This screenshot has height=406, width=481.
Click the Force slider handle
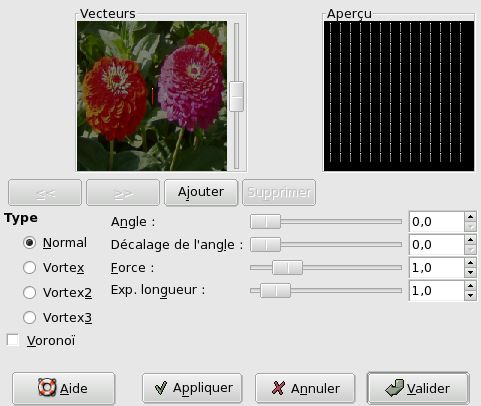(287, 268)
